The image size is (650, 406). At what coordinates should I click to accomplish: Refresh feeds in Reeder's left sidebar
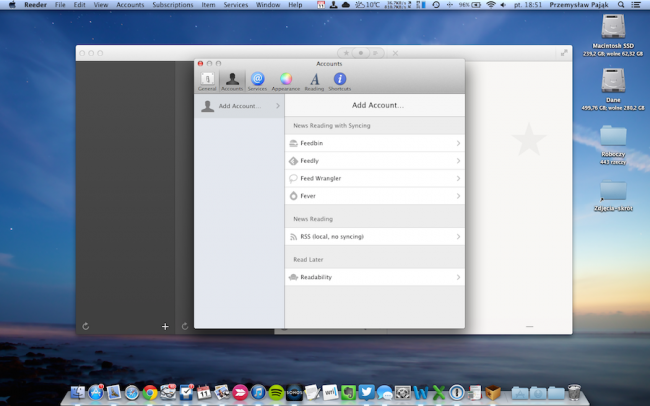pos(85,326)
